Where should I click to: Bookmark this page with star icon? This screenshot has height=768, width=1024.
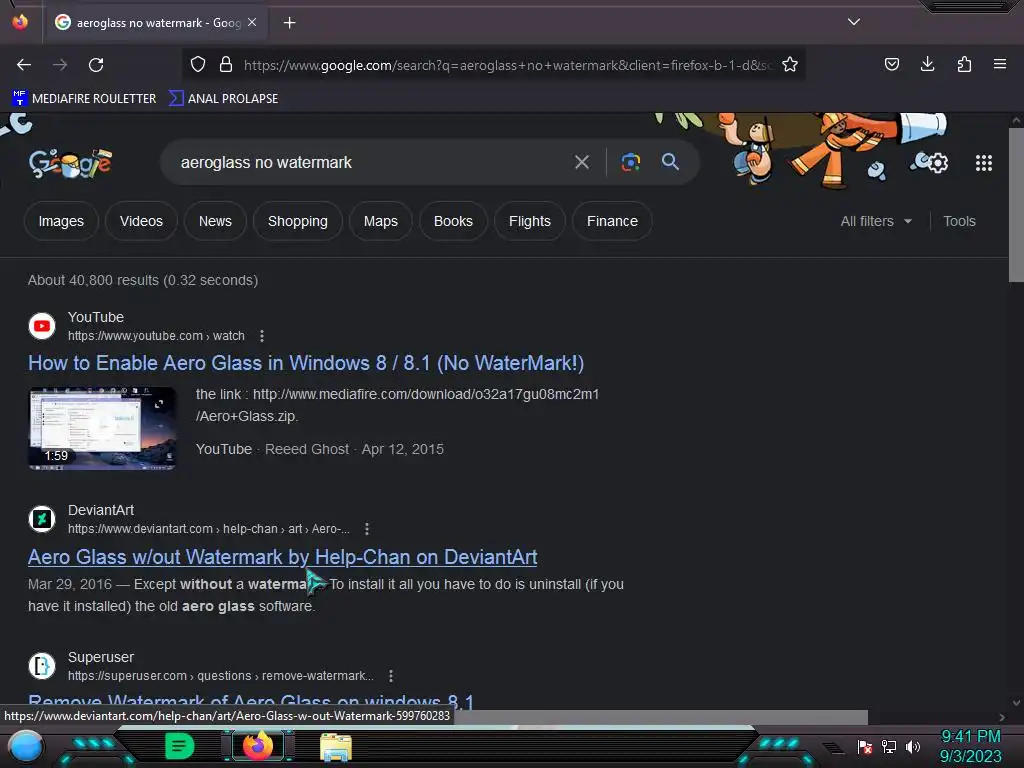pyautogui.click(x=790, y=64)
